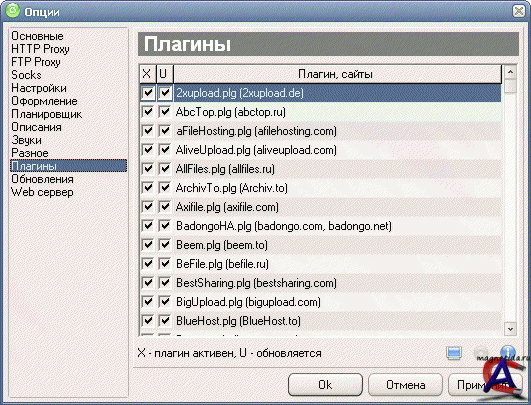Toggle X active checkbox for 2xupload.plg
The image size is (531, 405).
click(148, 93)
